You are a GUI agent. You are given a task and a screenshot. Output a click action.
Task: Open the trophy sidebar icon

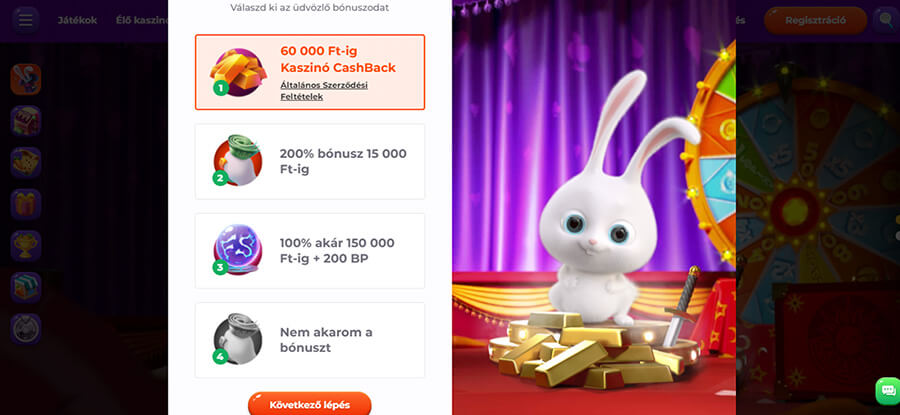pyautogui.click(x=26, y=246)
